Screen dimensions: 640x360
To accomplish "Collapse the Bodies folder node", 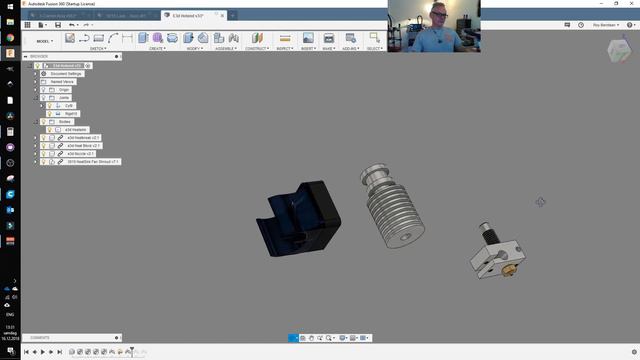I will tap(36, 122).
